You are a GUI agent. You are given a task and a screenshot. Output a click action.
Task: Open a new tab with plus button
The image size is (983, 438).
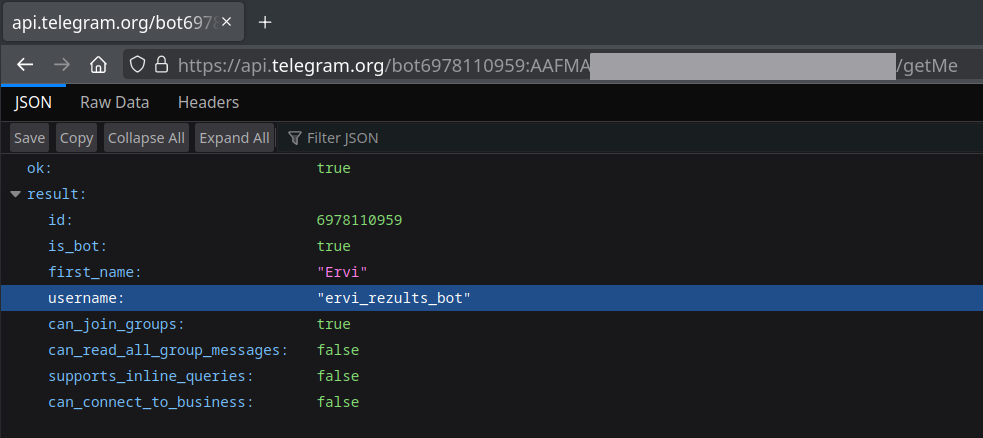265,23
